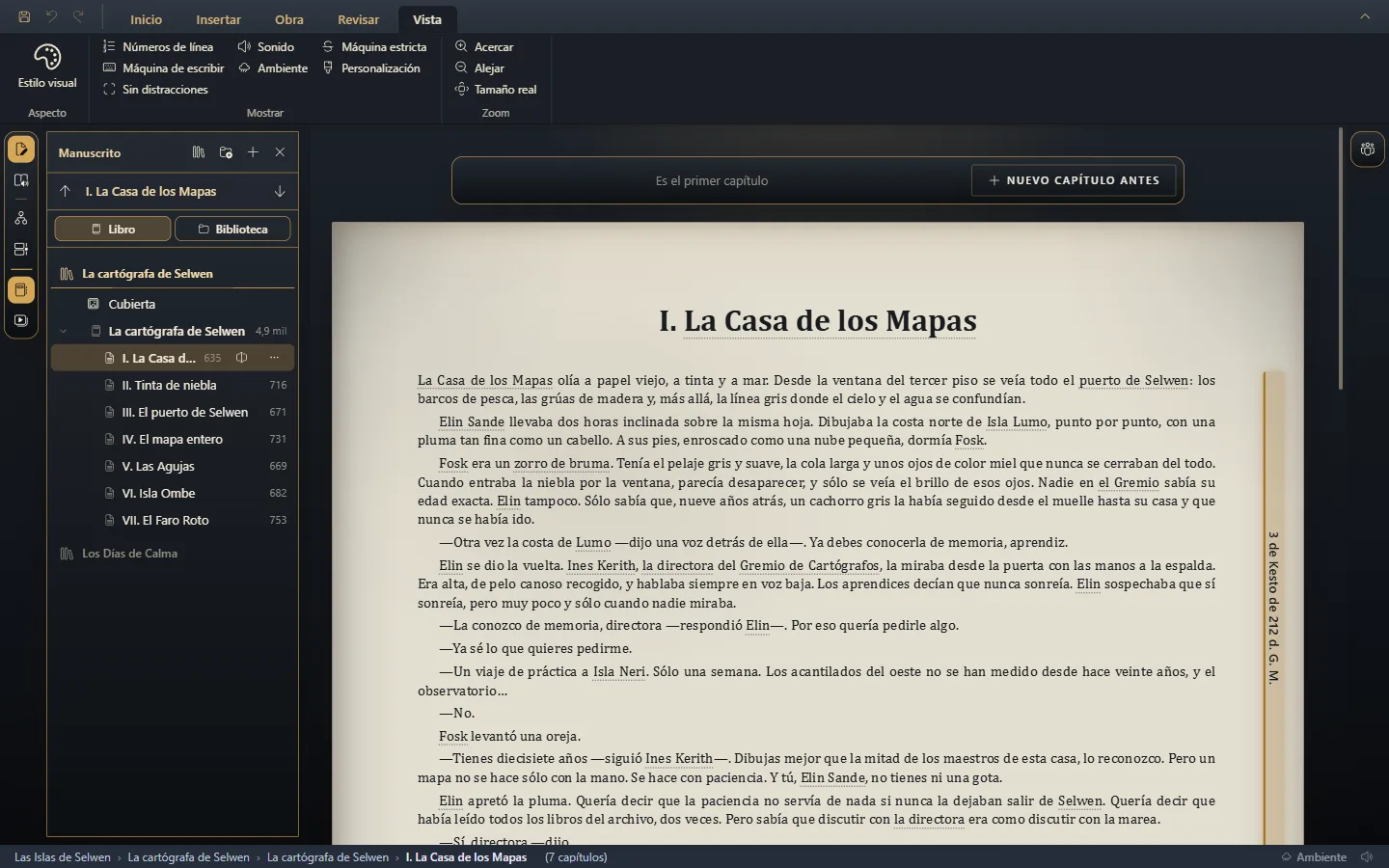Click the date tab '3 de Kesto de 212 d. G. M.'

pos(1273,608)
